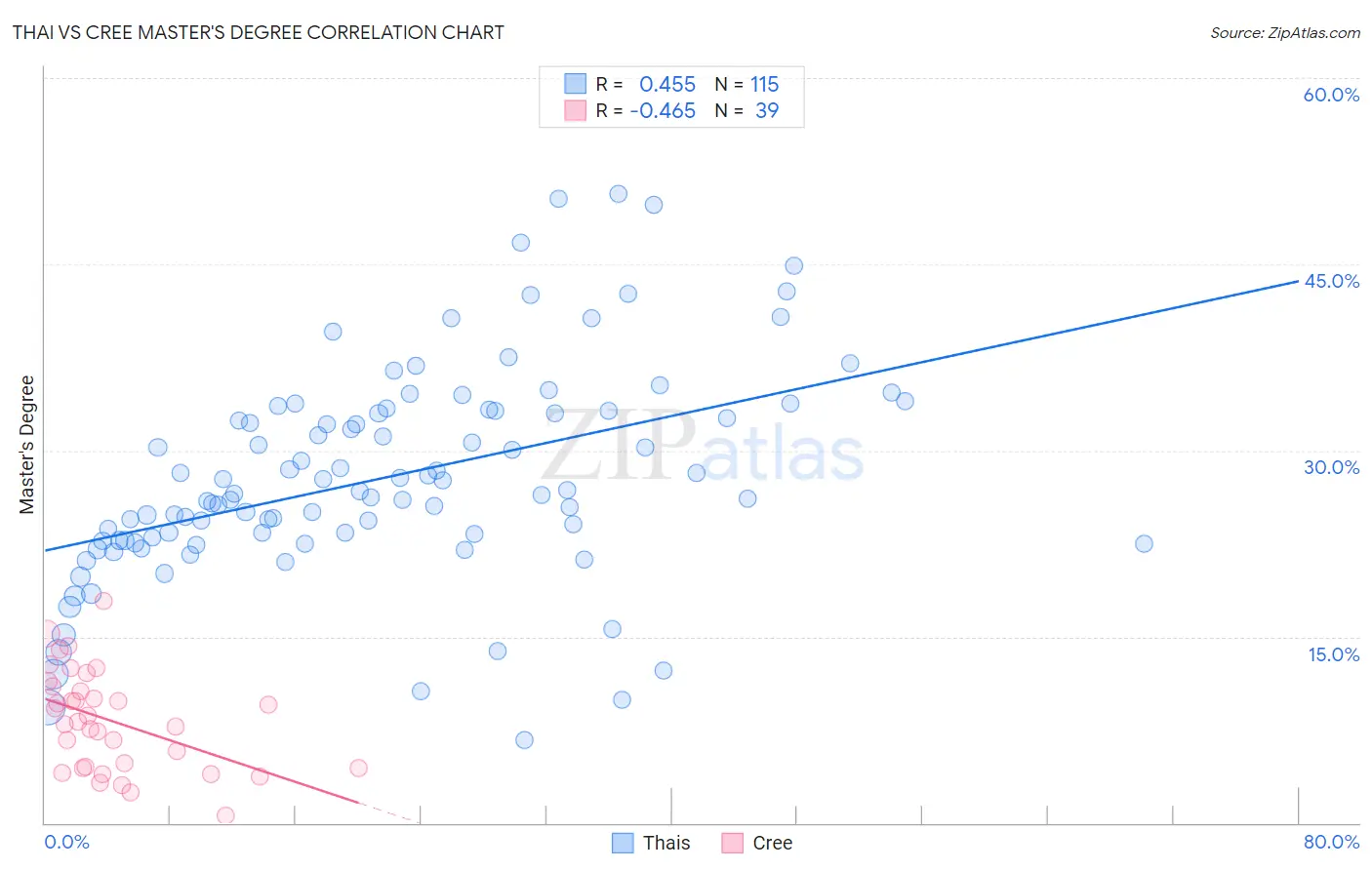Click the isolated blue point at far right
1372x870 pixels.
tap(1144, 543)
